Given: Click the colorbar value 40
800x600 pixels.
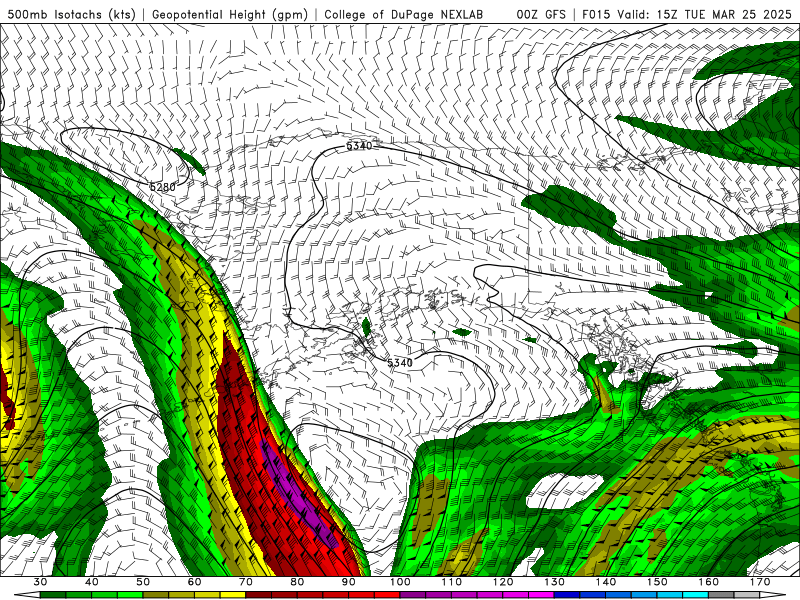Looking at the screenshot, I should (x=91, y=582).
